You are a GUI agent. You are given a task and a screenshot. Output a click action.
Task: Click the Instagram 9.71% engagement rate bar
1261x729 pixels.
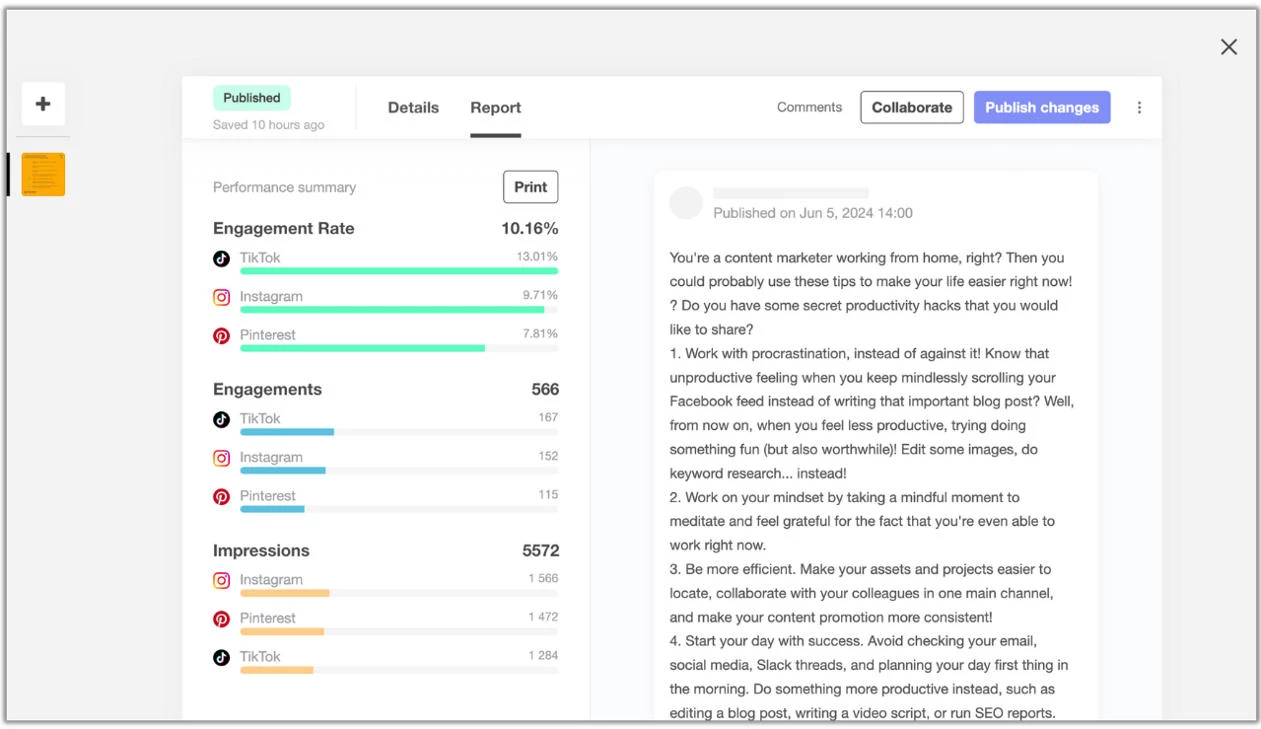(x=399, y=309)
